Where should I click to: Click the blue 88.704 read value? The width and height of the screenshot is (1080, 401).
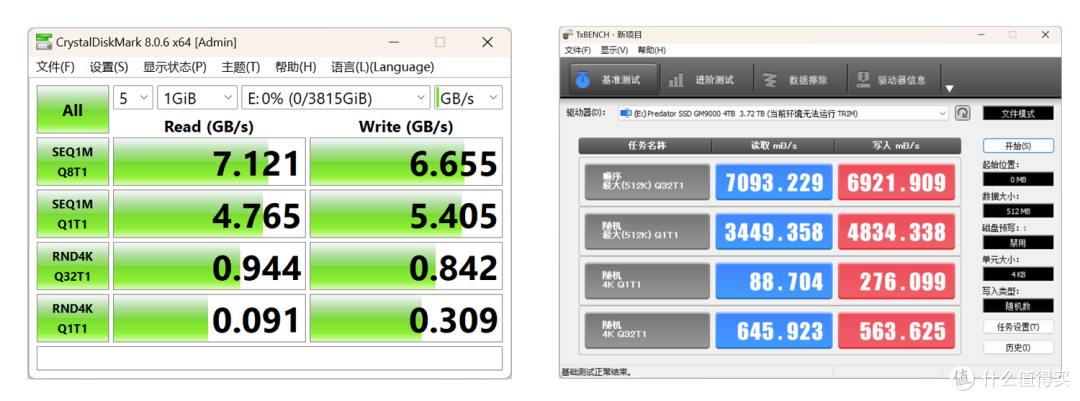click(x=773, y=281)
